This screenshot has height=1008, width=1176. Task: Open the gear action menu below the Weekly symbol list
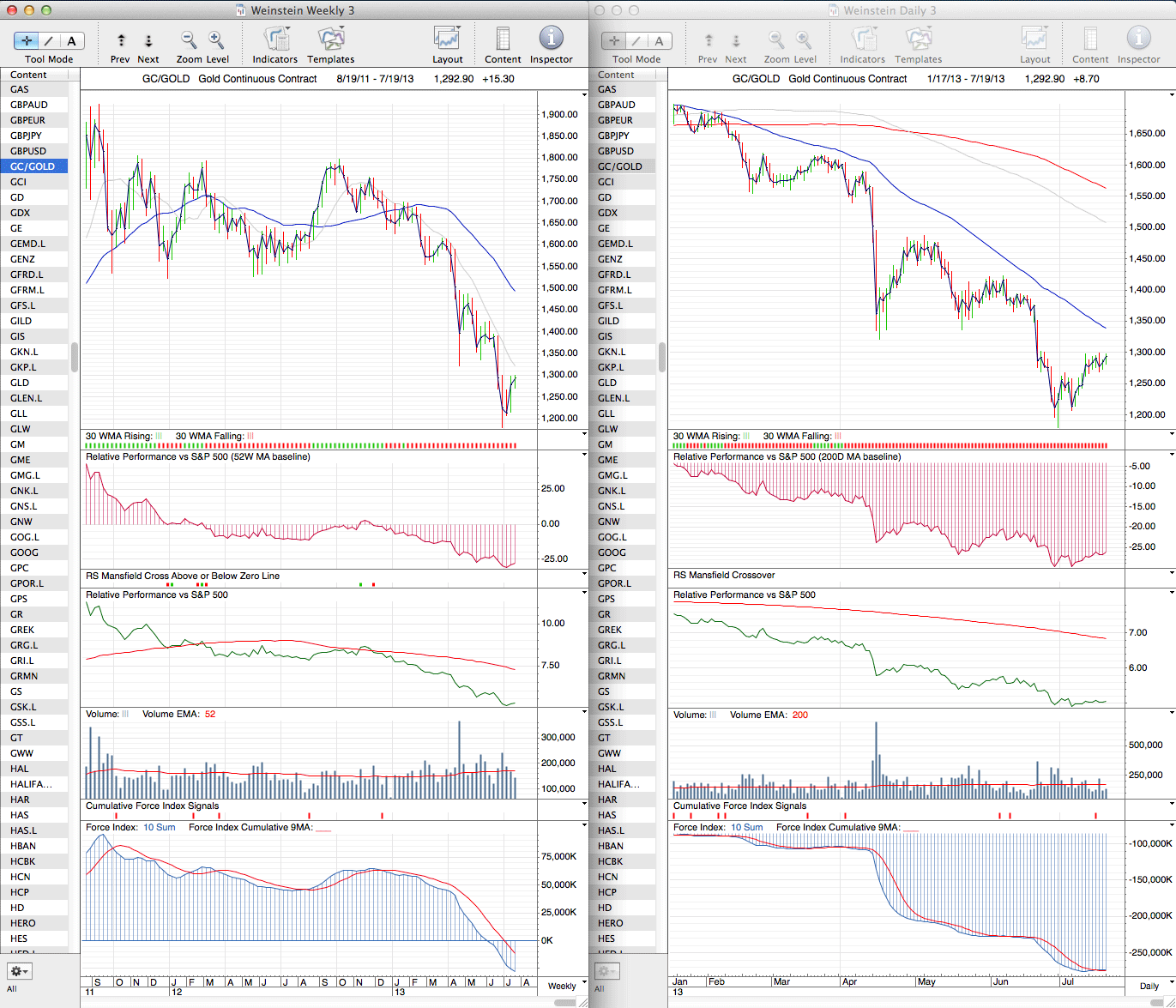coord(19,971)
